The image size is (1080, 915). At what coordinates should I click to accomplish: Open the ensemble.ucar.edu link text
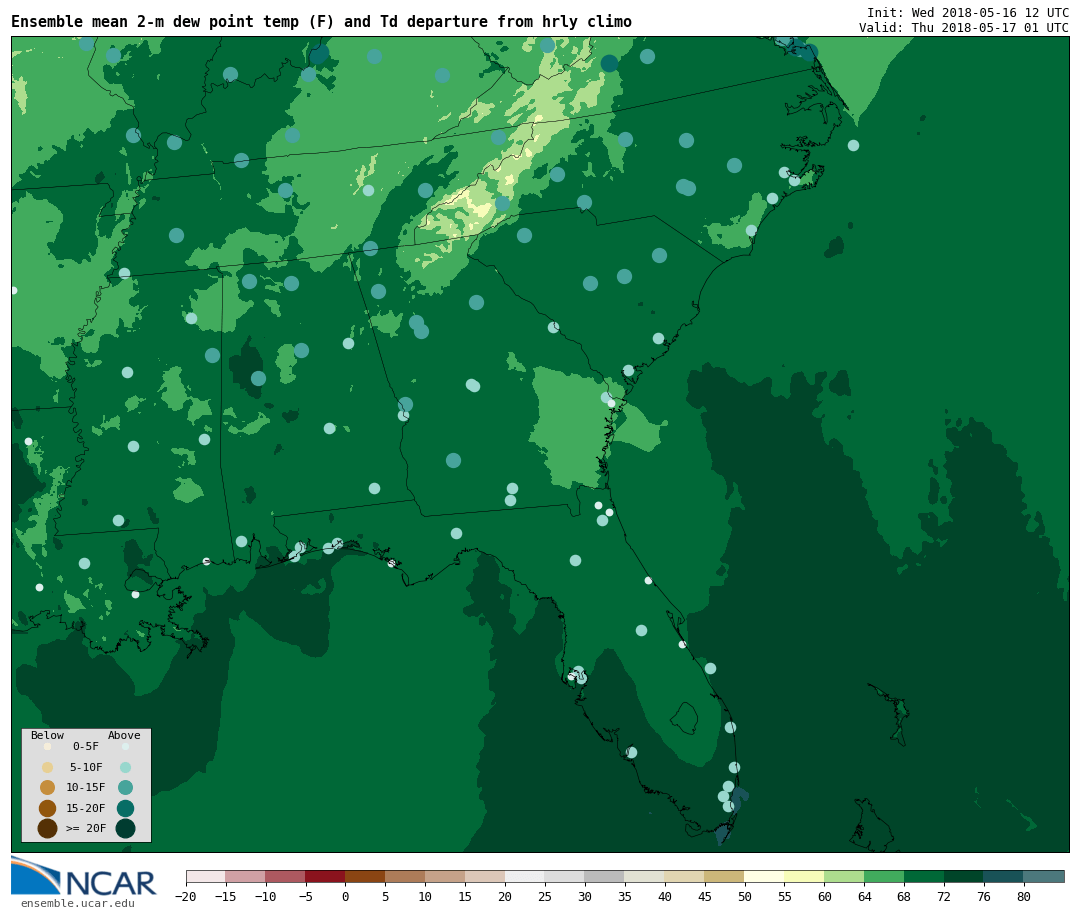78,903
